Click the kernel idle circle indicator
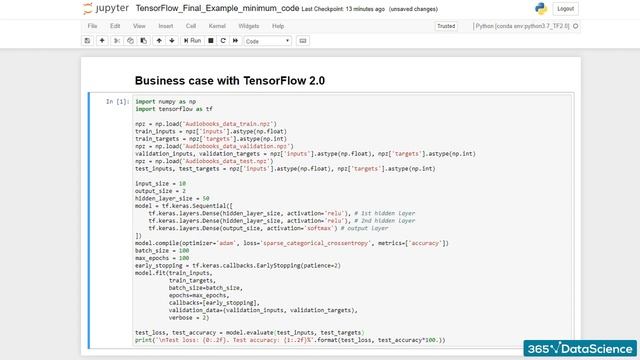Viewport: 640px width, 360px height. 576,26
